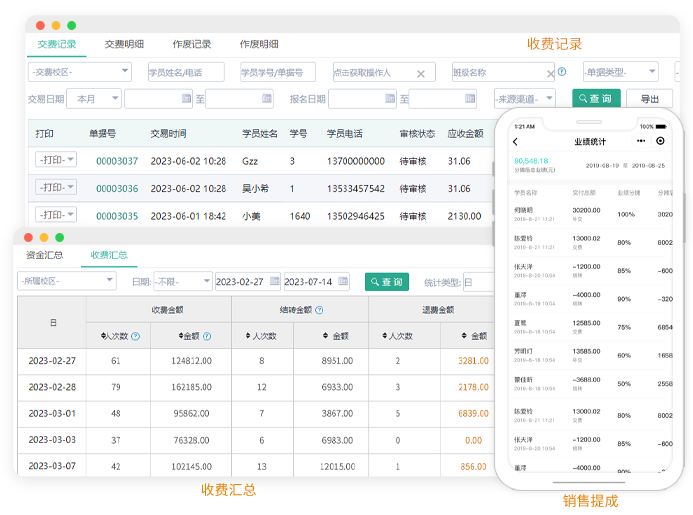The height and width of the screenshot is (515, 693).
Task: Switch to the 交费明细 tab
Action: pyautogui.click(x=124, y=44)
